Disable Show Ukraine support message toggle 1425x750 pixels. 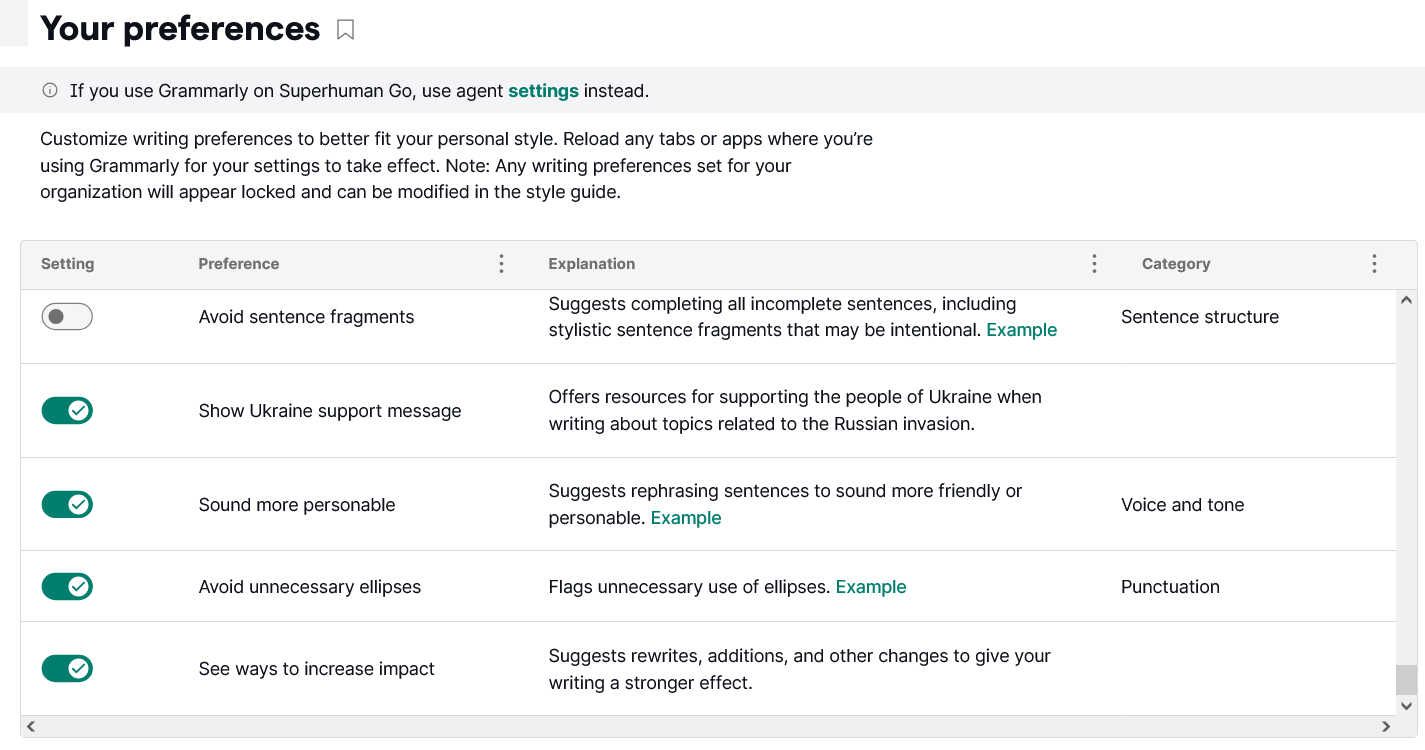pyautogui.click(x=67, y=410)
